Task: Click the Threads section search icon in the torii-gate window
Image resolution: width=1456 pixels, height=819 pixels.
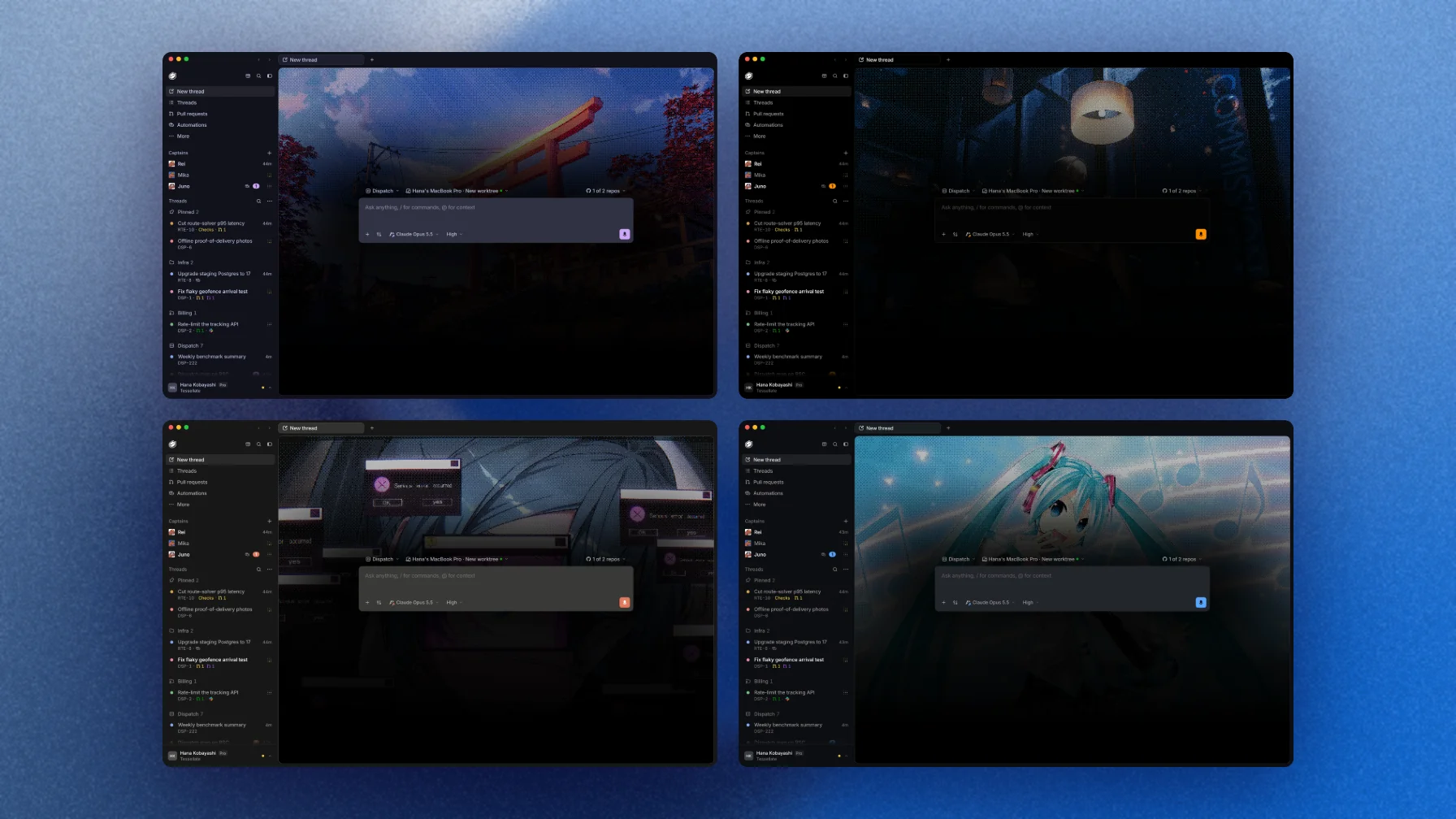Action: click(x=259, y=201)
